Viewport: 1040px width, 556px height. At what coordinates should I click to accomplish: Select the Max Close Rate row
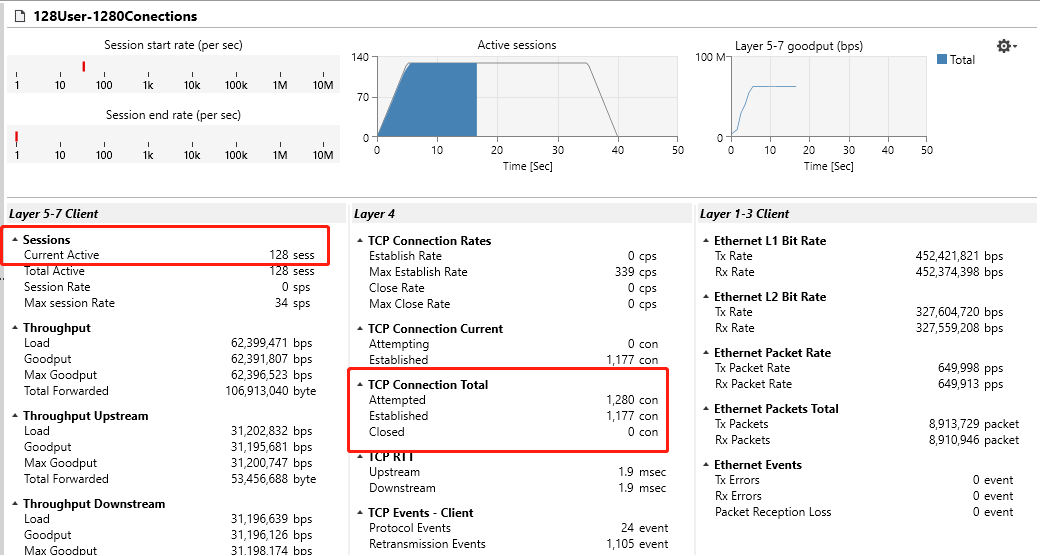click(x=513, y=304)
